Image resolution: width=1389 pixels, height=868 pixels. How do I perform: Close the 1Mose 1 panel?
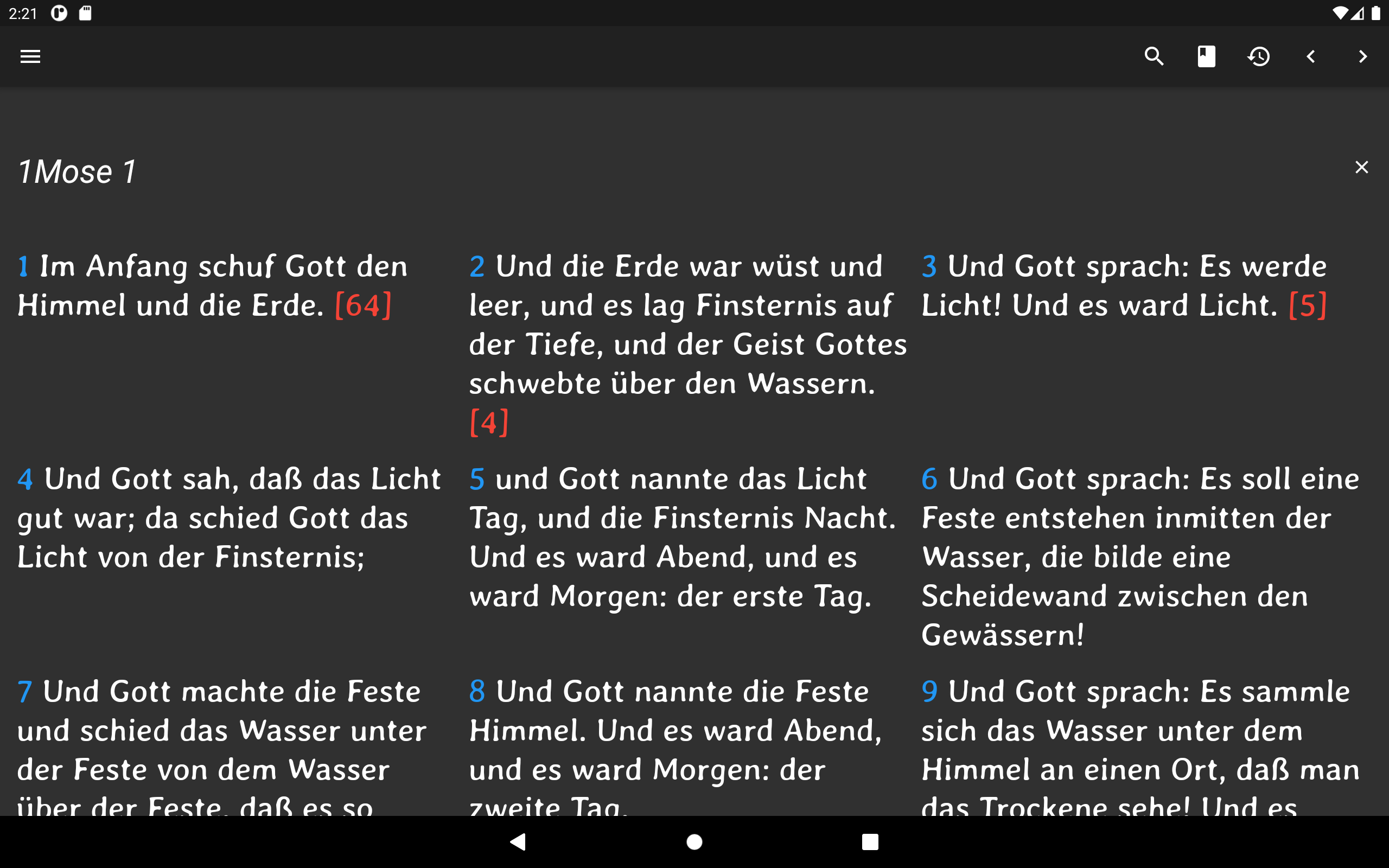(x=1361, y=167)
